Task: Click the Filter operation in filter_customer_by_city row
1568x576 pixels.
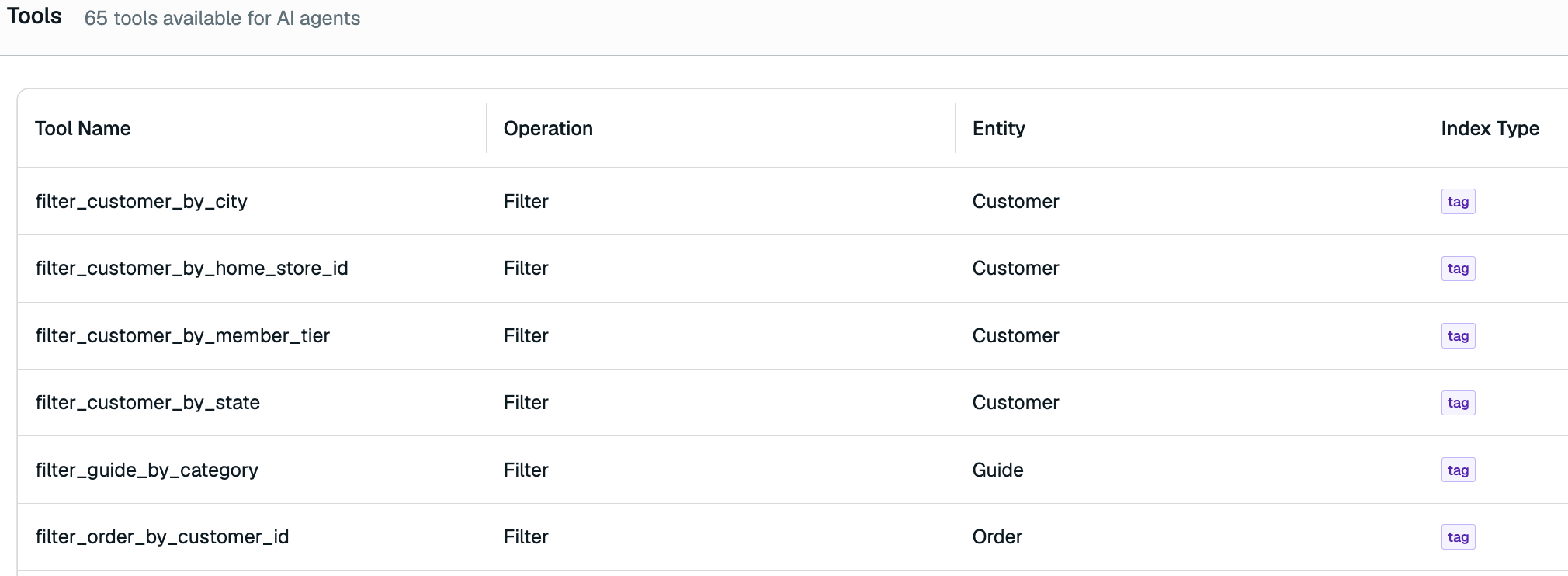Action: click(526, 202)
